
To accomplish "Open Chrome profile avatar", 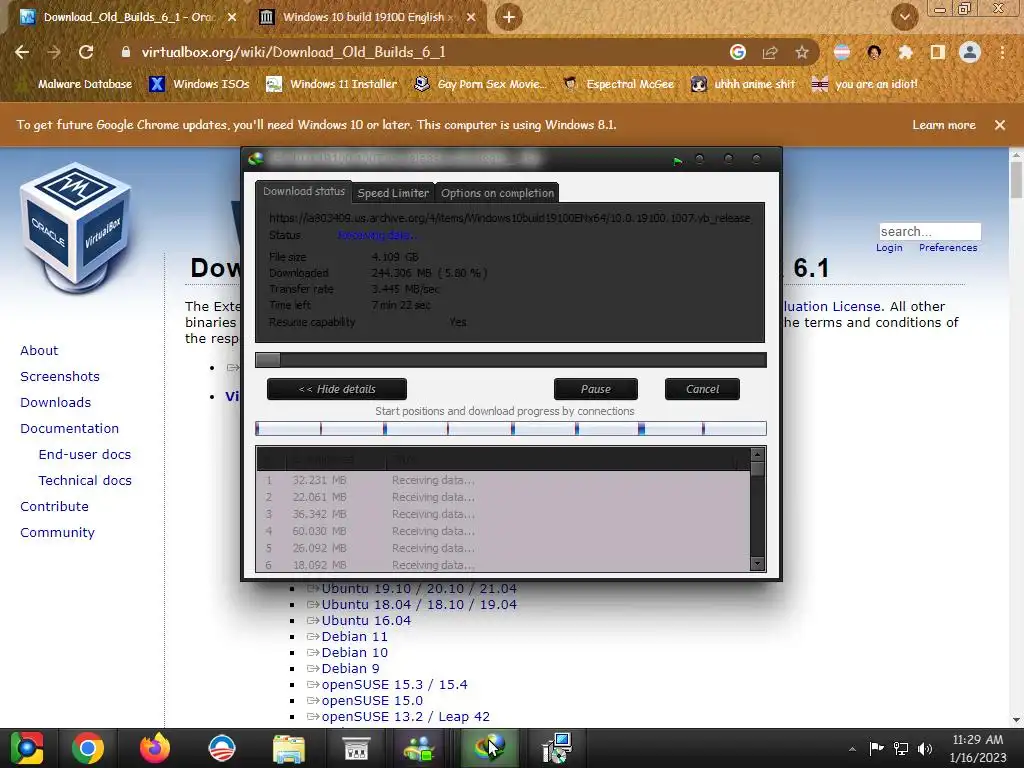I will [x=970, y=52].
